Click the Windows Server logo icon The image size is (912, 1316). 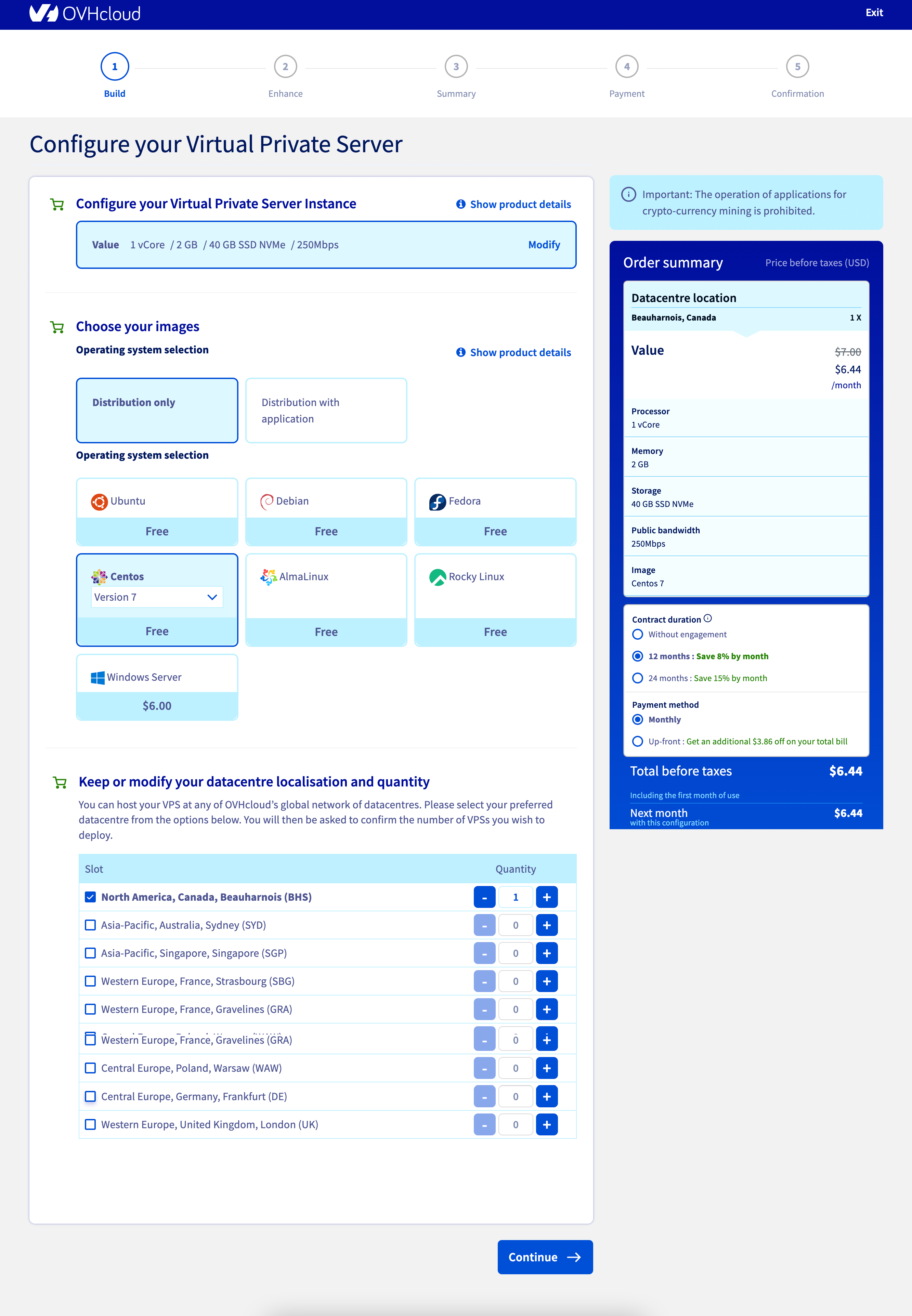[x=98, y=678]
